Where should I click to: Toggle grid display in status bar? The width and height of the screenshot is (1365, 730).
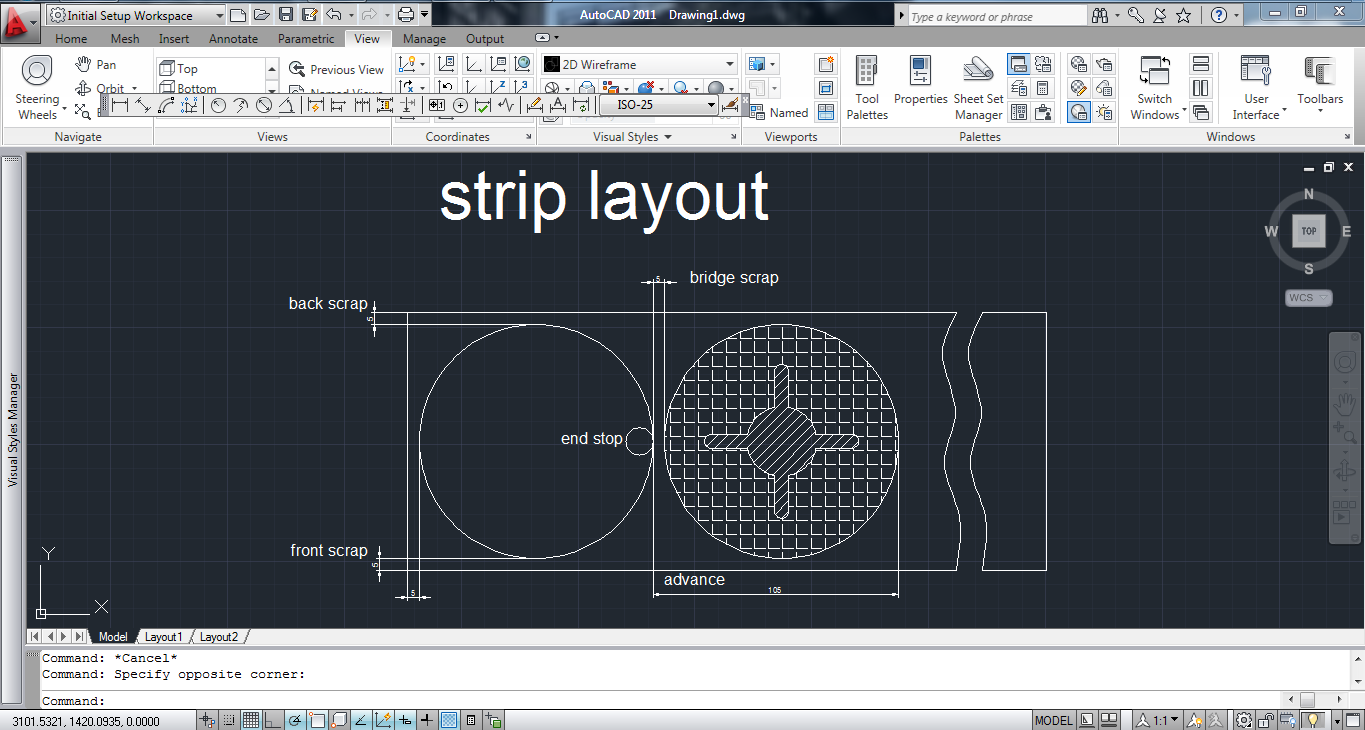pyautogui.click(x=249, y=719)
